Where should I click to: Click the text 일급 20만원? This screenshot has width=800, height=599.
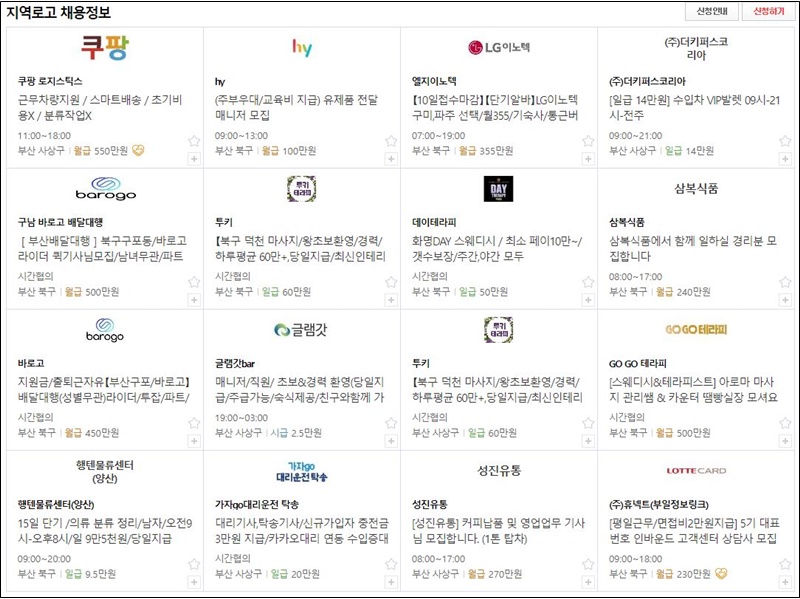coord(295,573)
